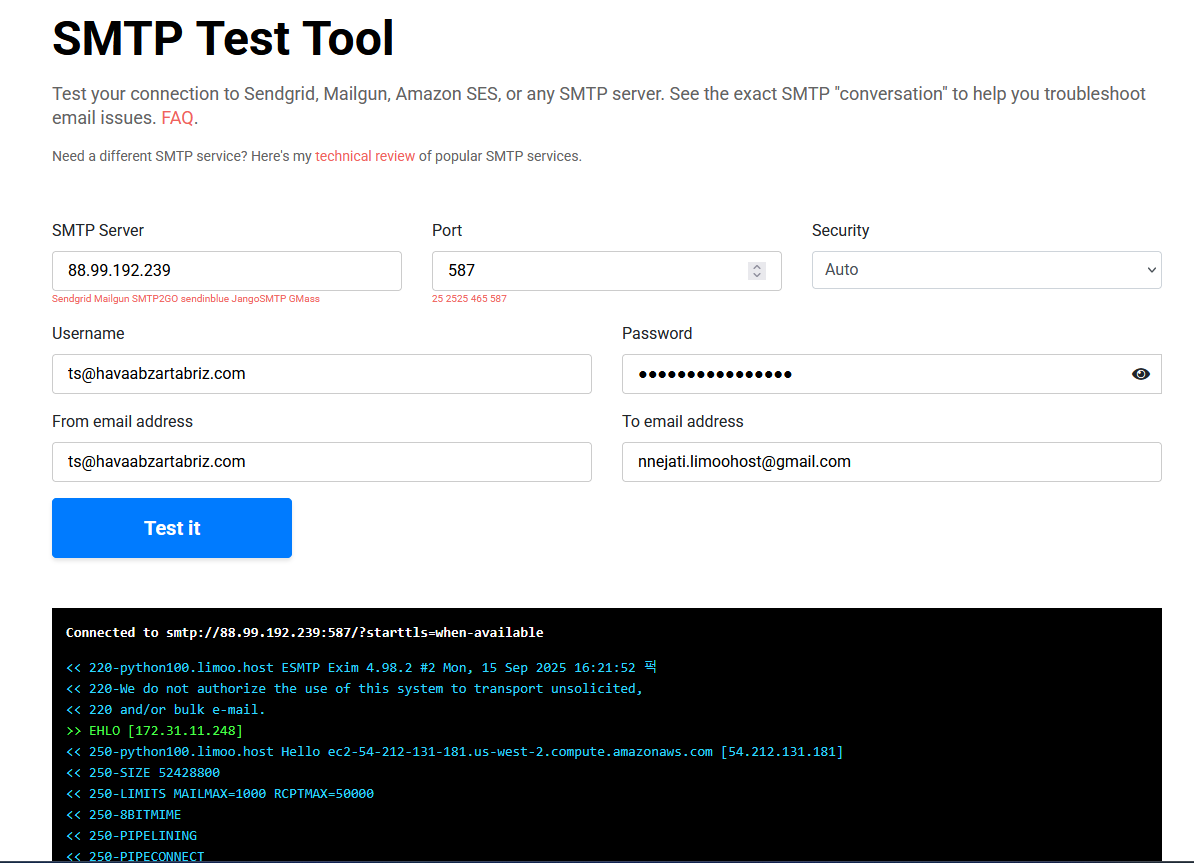Click the Port label

(447, 231)
